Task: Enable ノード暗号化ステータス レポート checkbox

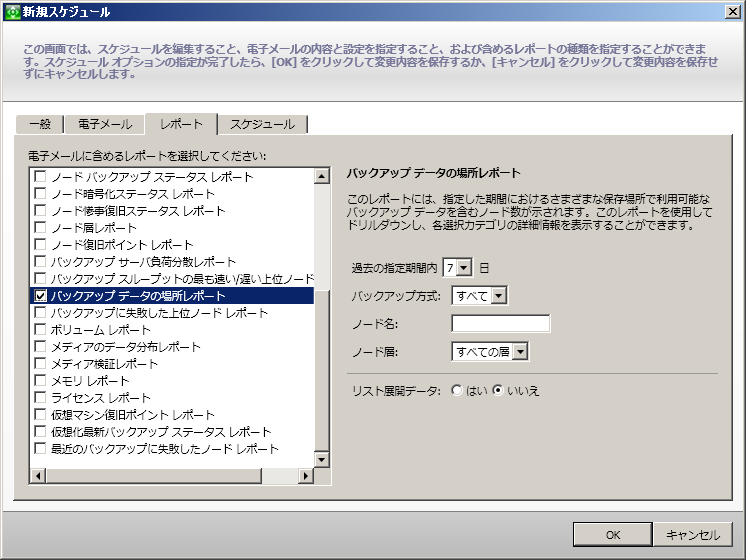Action: coord(40,194)
